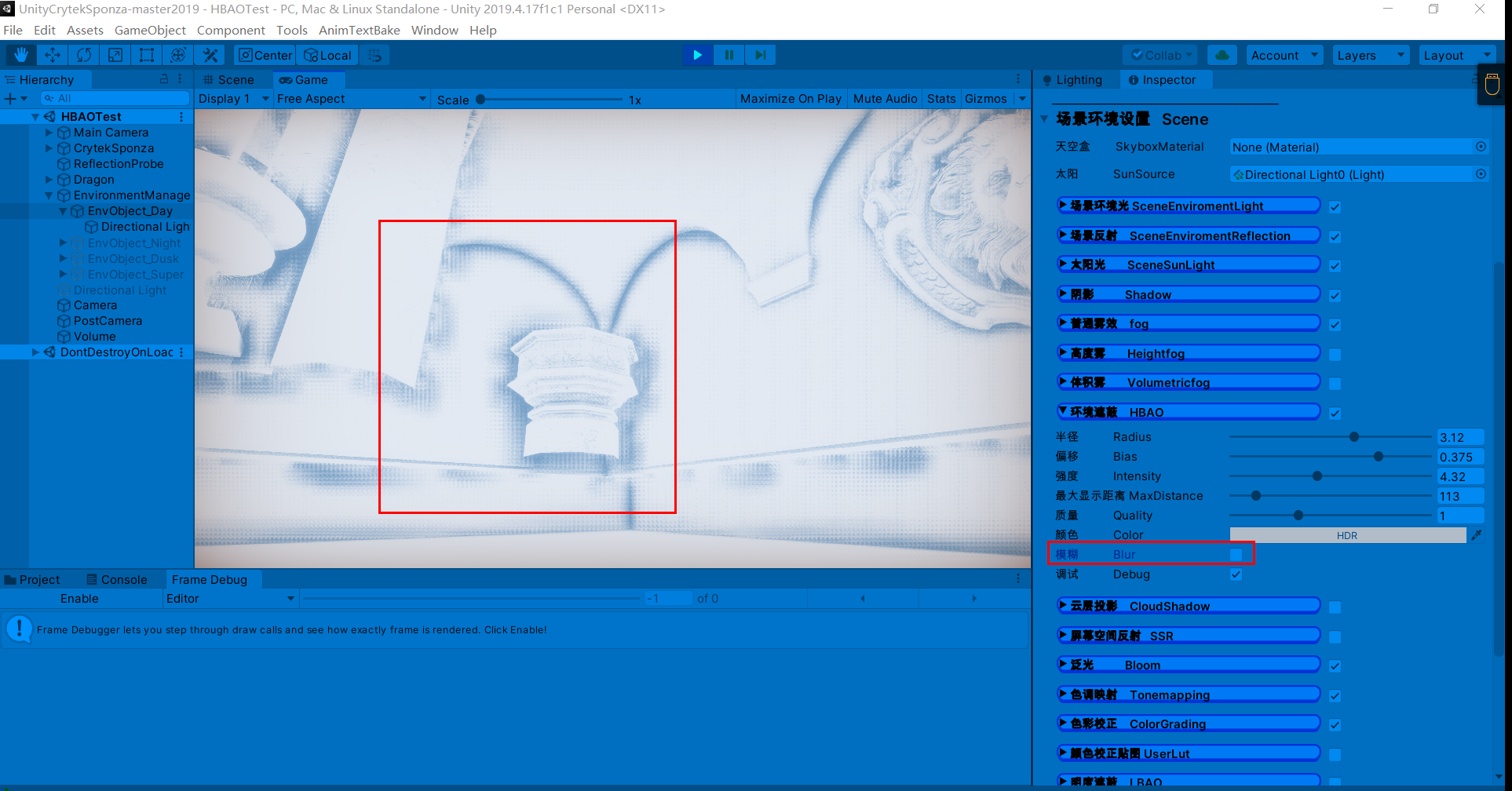This screenshot has width=1512, height=791.
Task: Open Hierarchy panel options menu
Action: 180,79
